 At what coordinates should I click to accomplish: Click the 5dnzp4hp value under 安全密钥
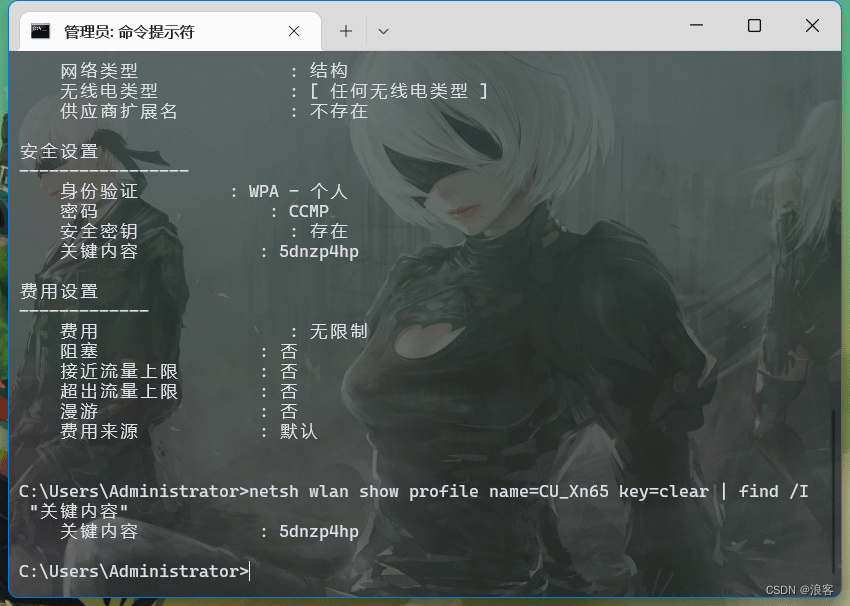point(319,252)
